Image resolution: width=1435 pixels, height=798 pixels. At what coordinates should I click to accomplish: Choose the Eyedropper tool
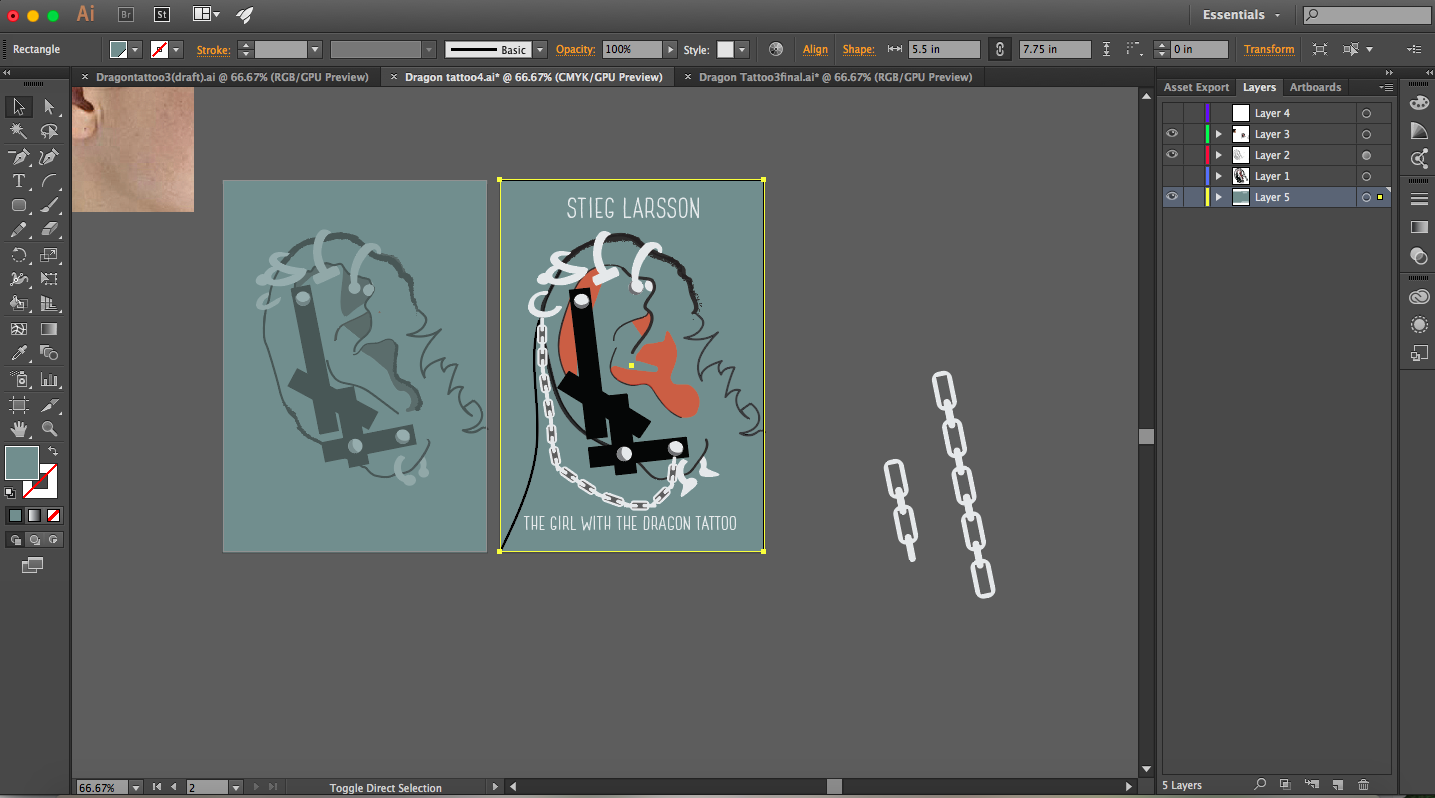pos(19,354)
